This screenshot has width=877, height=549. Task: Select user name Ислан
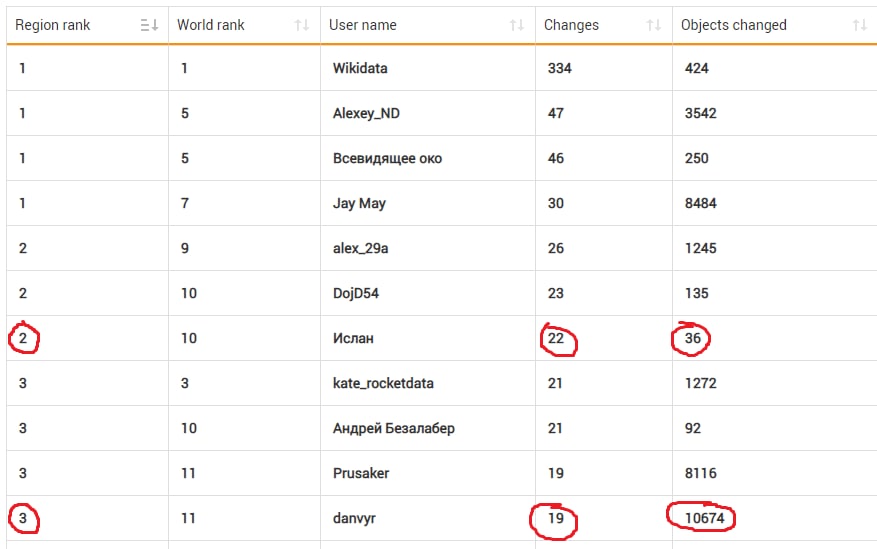click(353, 338)
